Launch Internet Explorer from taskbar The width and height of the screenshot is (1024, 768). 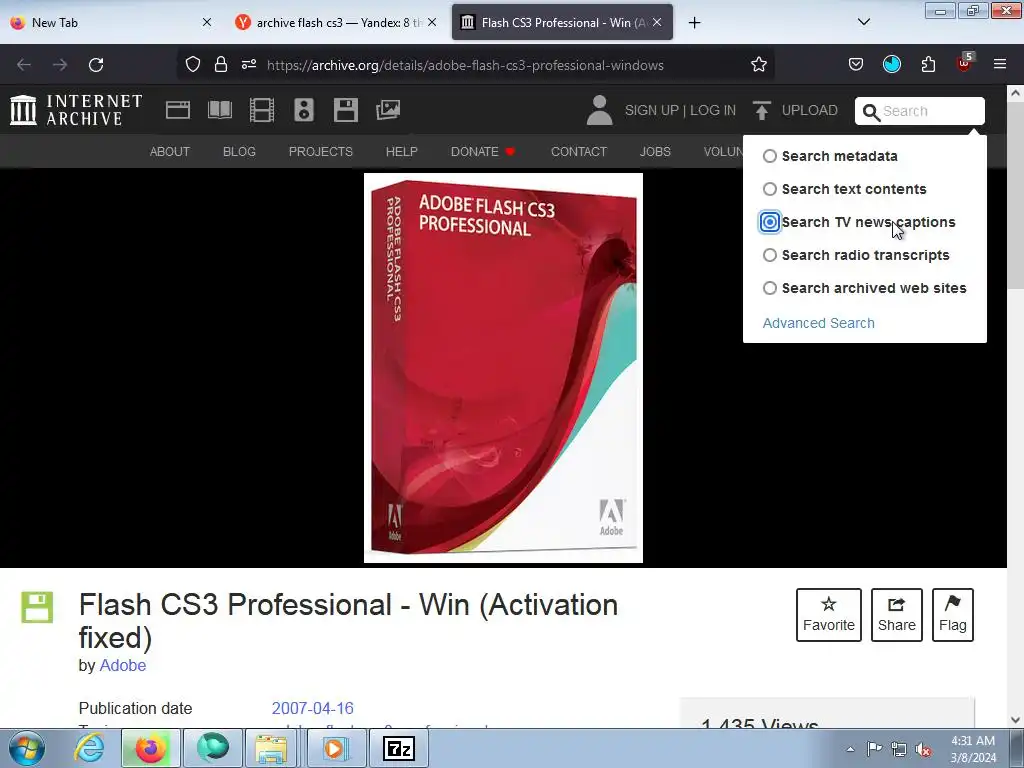(89, 748)
